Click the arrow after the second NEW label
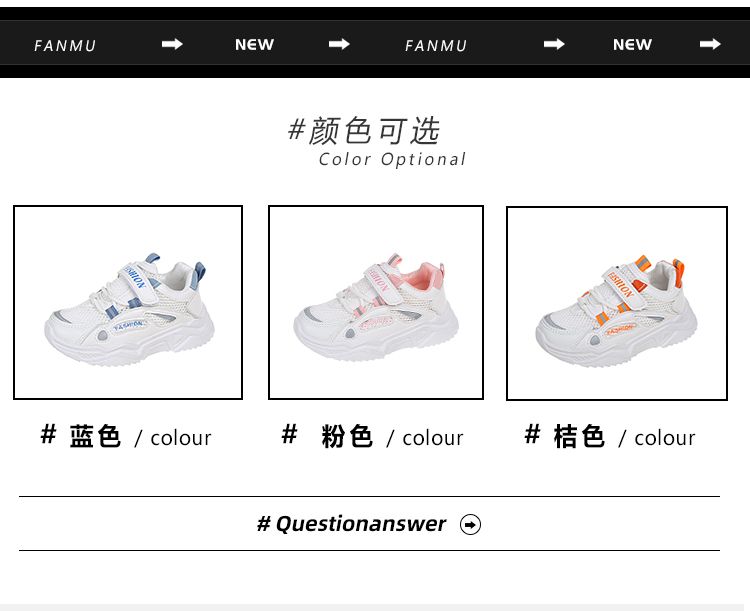This screenshot has width=750, height=611. tap(710, 44)
